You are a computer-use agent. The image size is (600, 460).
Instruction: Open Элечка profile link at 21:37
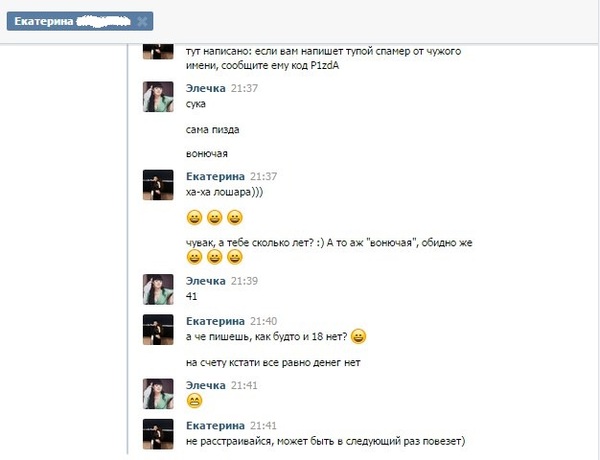205,88
